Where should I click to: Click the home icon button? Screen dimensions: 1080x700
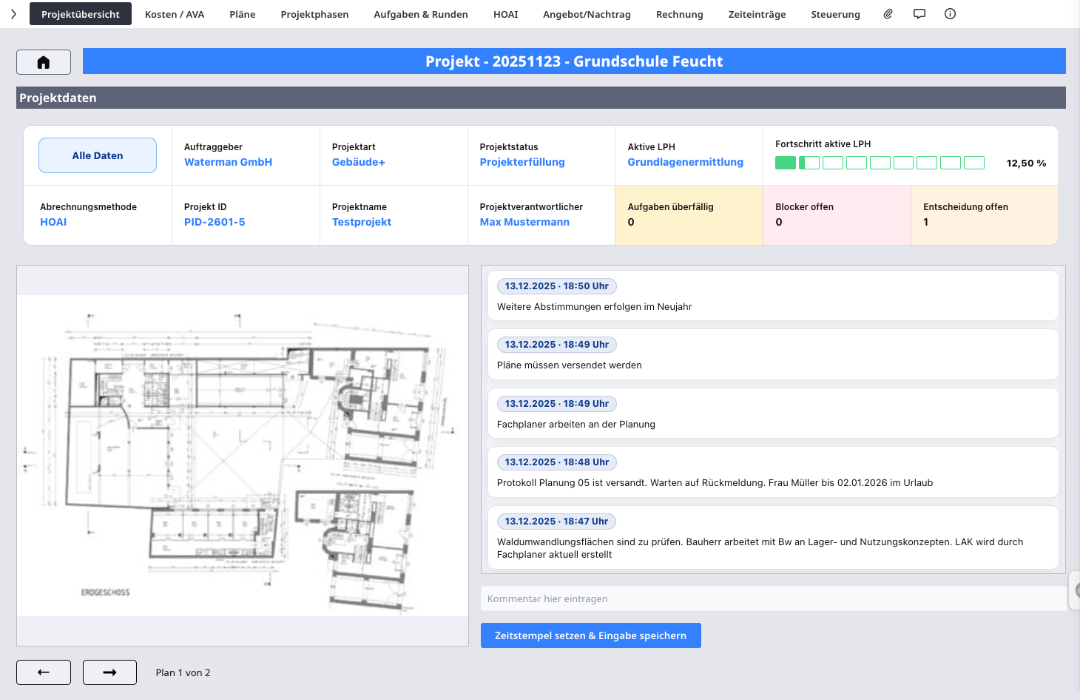click(43, 63)
